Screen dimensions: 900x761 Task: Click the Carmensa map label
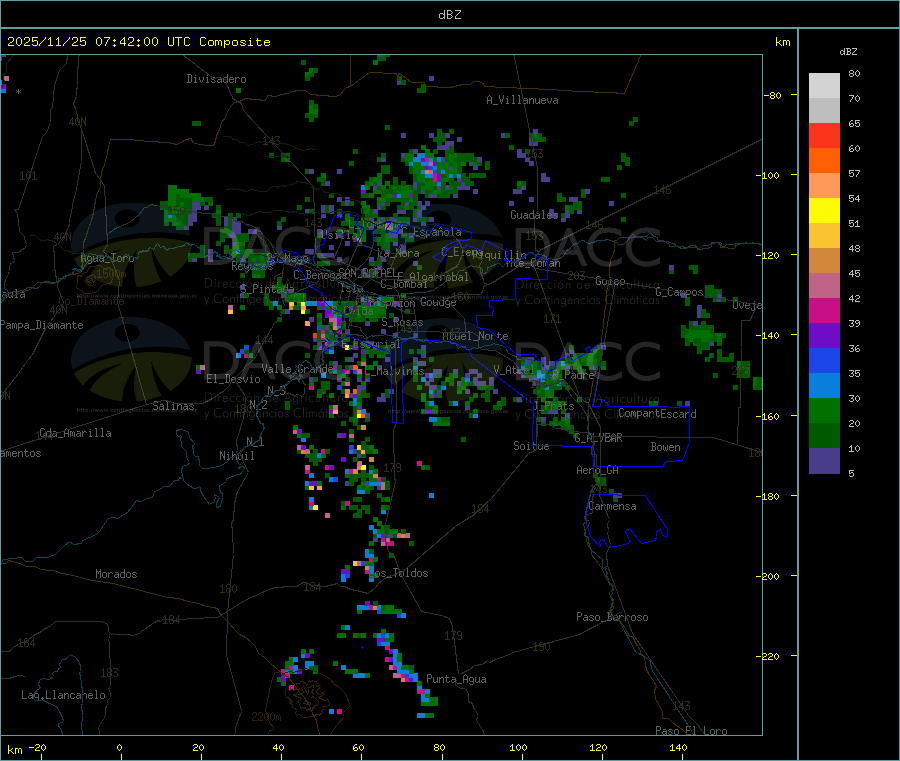coord(612,506)
